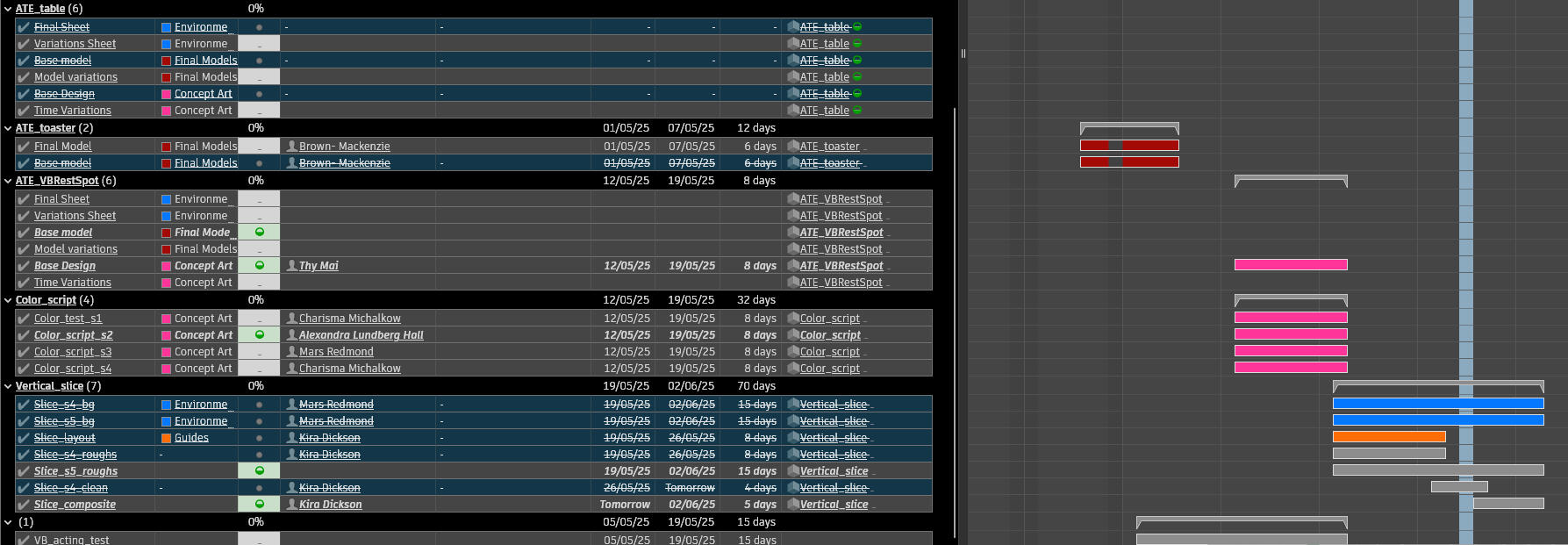Open status cell of ATE_table Model variations
The image size is (1568, 545).
click(259, 77)
